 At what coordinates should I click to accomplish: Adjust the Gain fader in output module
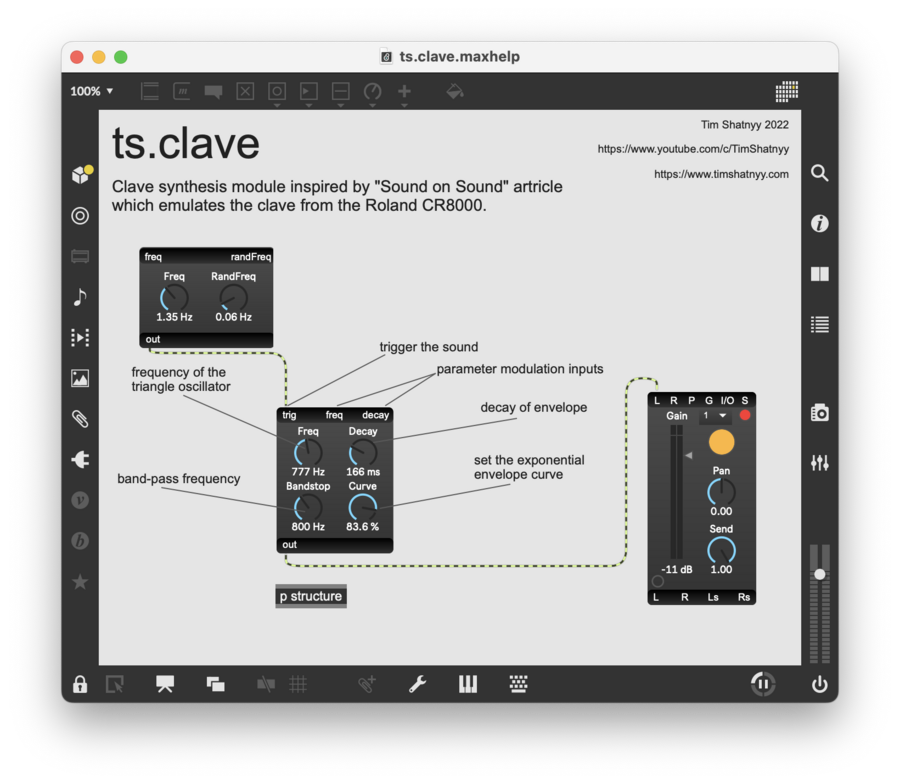(x=677, y=491)
